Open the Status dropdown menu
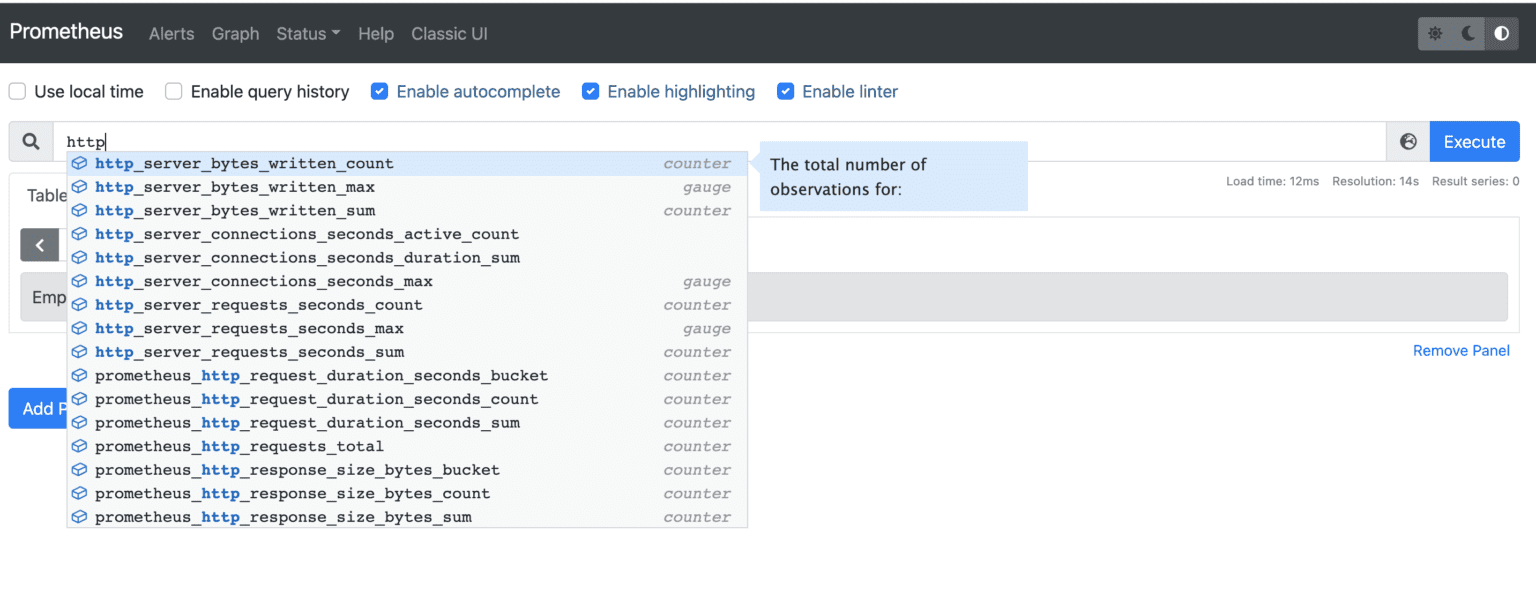Viewport: 1536px width, 599px height. (x=307, y=33)
